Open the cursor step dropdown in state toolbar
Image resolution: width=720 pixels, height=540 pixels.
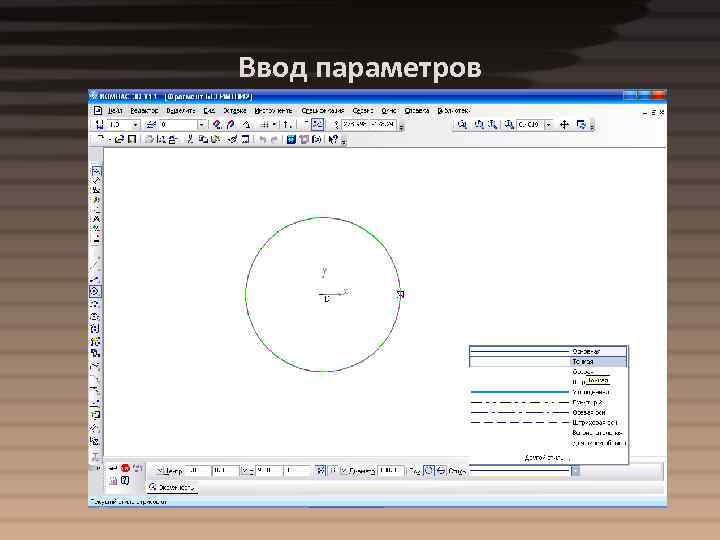point(135,125)
